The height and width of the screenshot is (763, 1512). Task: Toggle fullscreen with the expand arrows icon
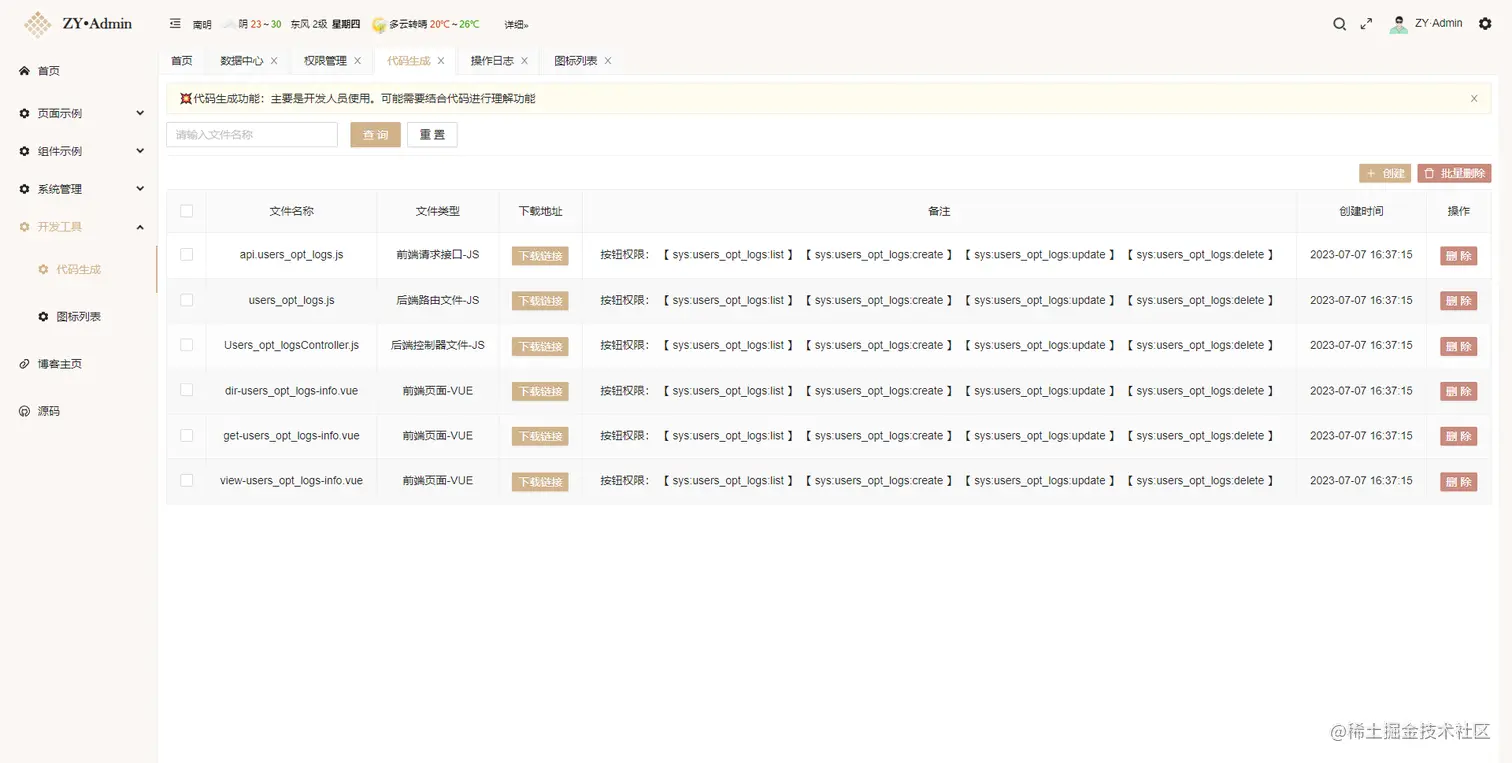1367,23
